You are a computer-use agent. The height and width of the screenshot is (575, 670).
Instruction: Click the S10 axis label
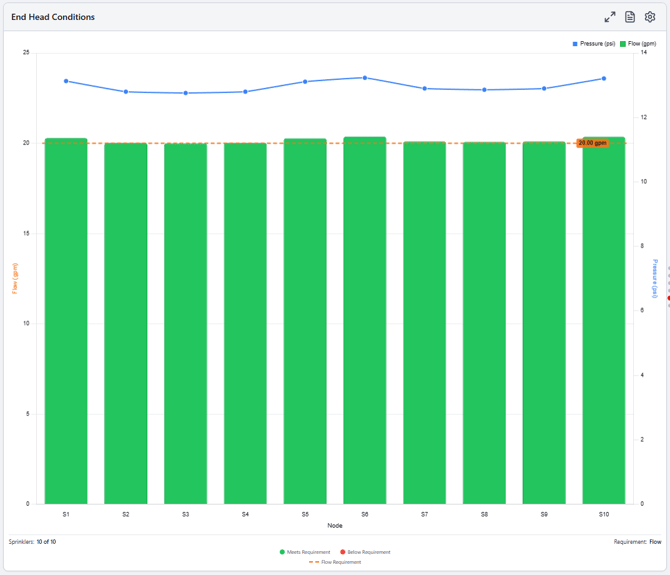point(604,514)
